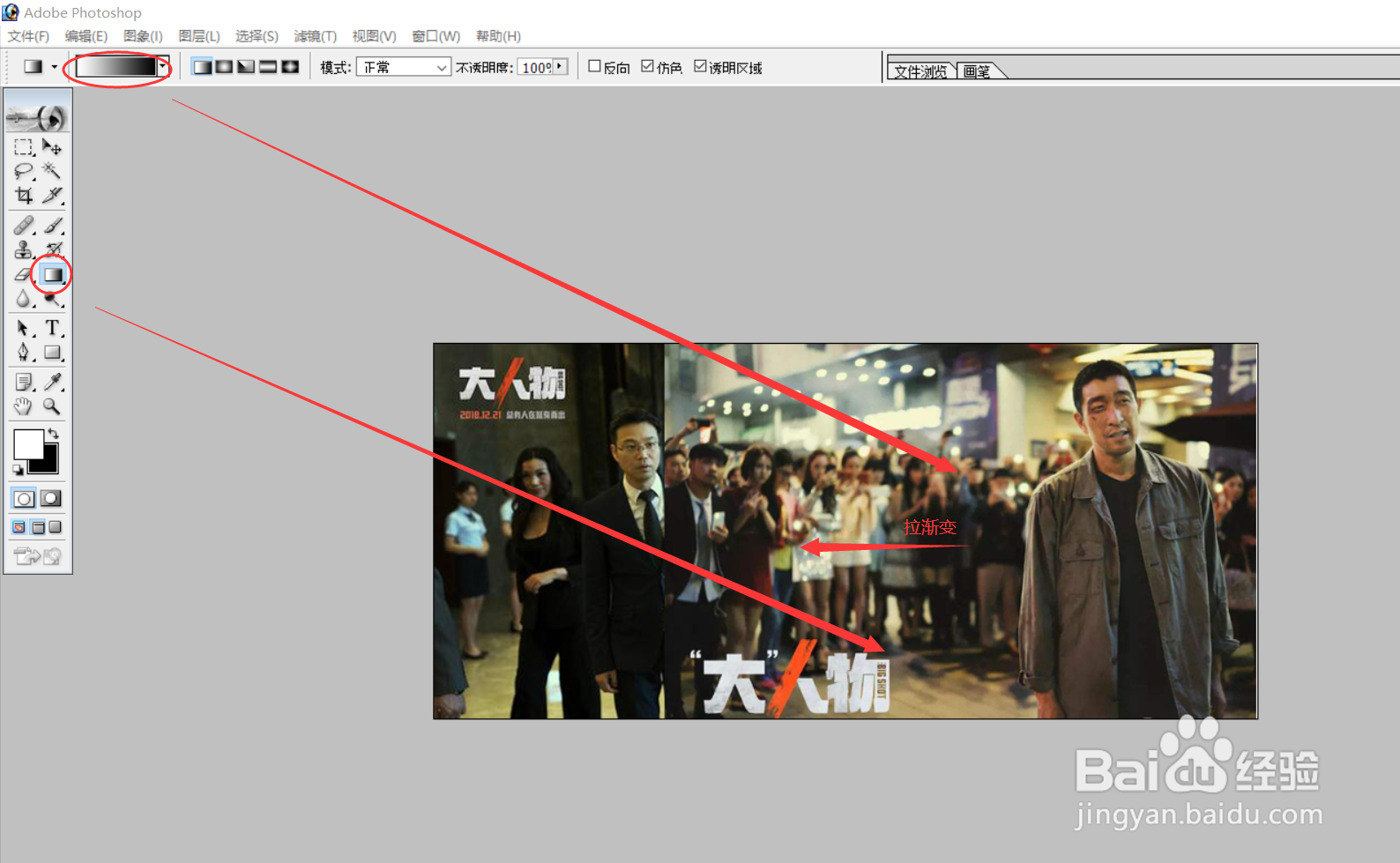1400x863 pixels.
Task: Open the 选择(S) menu
Action: tap(257, 36)
